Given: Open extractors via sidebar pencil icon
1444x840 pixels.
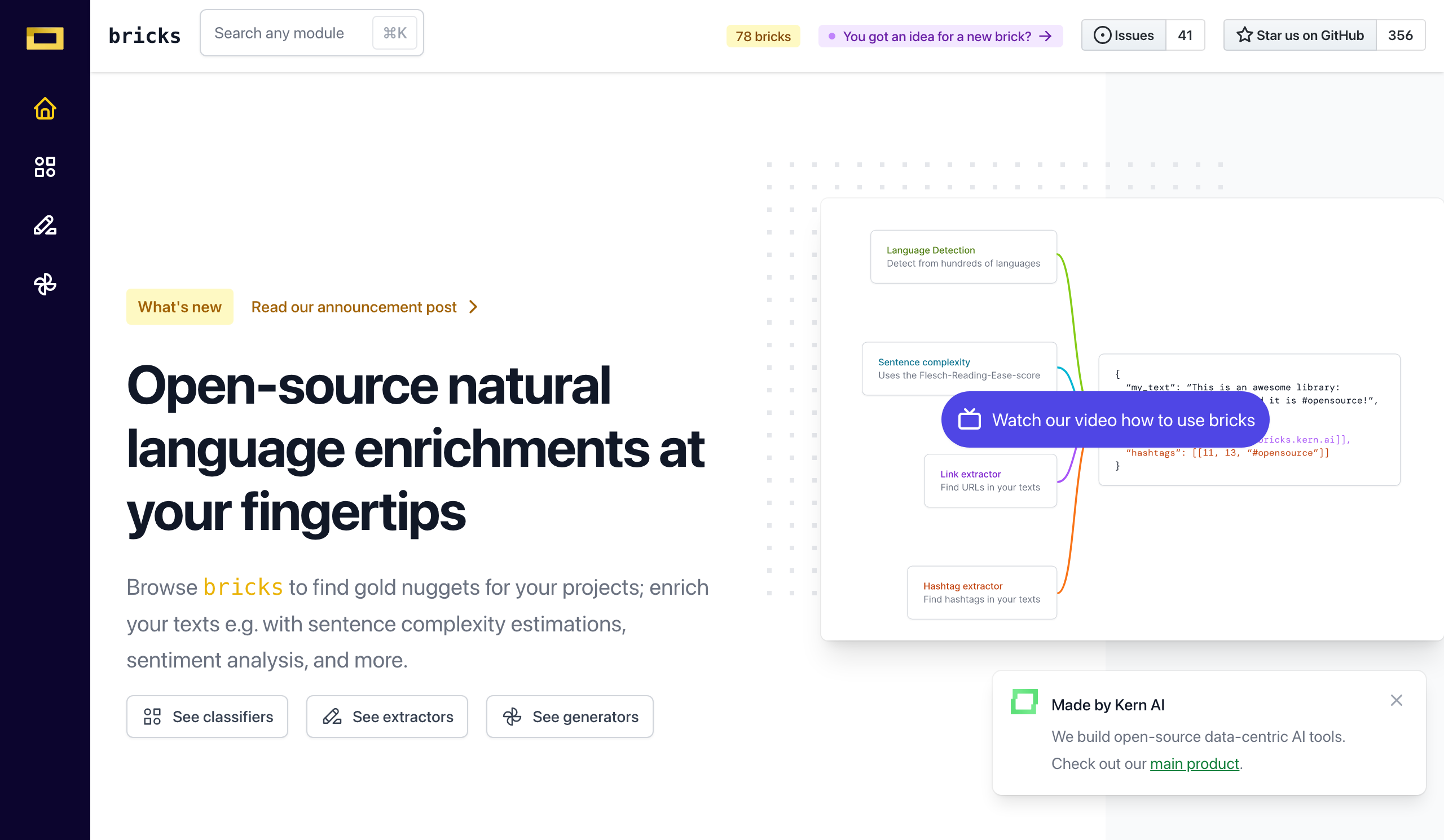Looking at the screenshot, I should point(45,225).
